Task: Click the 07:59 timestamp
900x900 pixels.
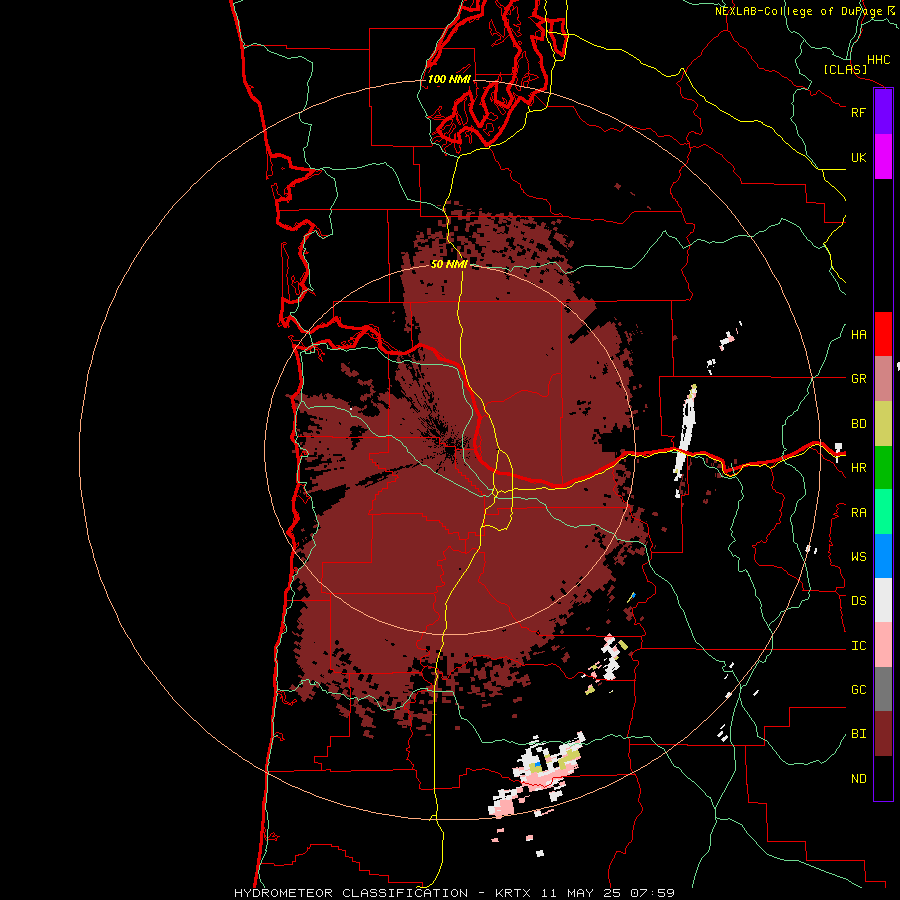Action: click(654, 893)
